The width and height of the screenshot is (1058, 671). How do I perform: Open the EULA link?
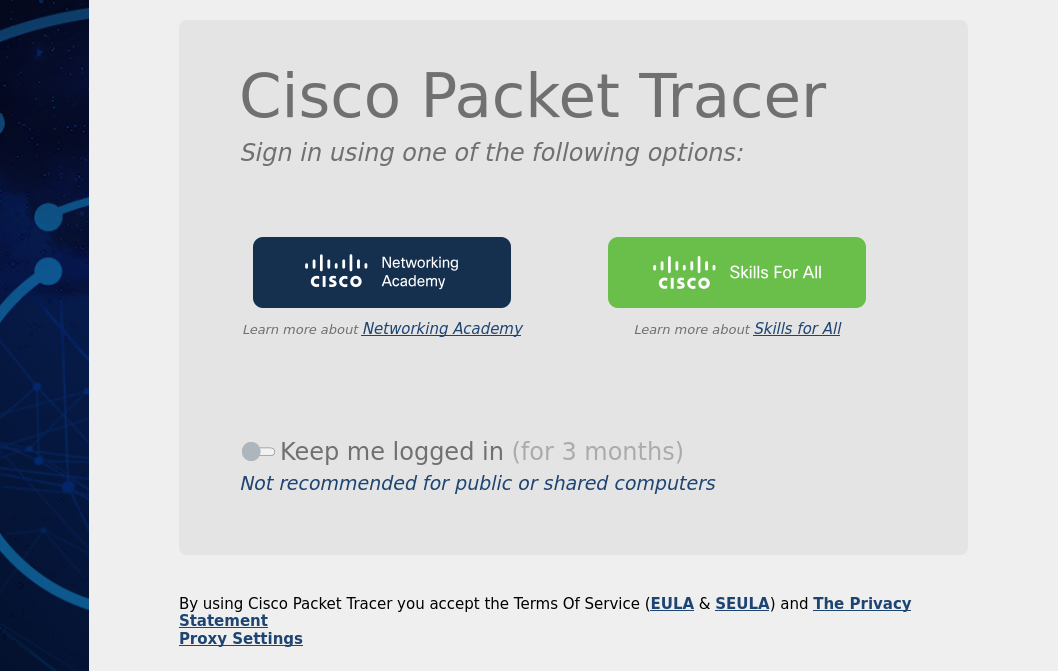(x=672, y=603)
